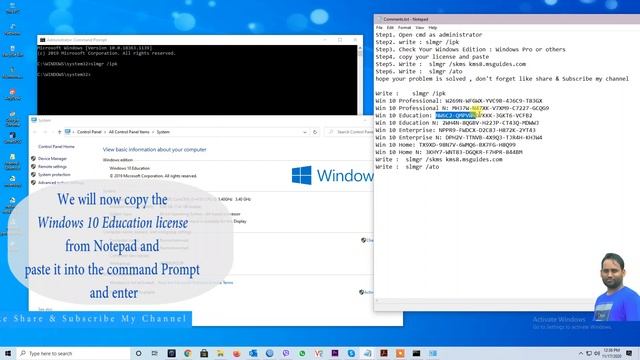Click the Command Prompt title bar icon
This screenshot has height=360, width=640.
42,40
